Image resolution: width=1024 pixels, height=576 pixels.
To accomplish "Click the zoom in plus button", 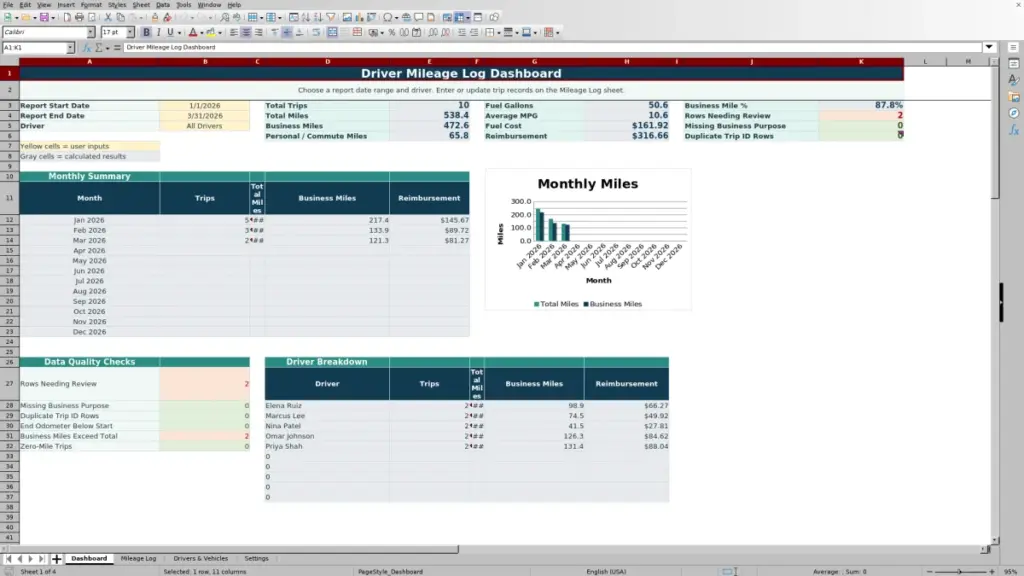I will (991, 571).
